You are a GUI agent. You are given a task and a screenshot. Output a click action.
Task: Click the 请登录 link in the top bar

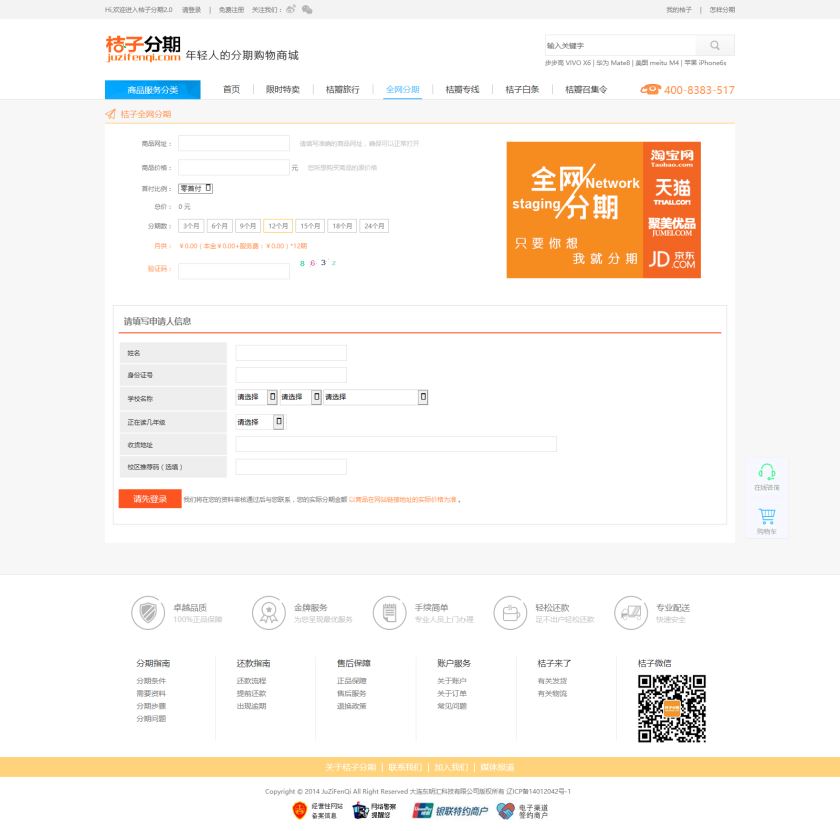coord(191,10)
